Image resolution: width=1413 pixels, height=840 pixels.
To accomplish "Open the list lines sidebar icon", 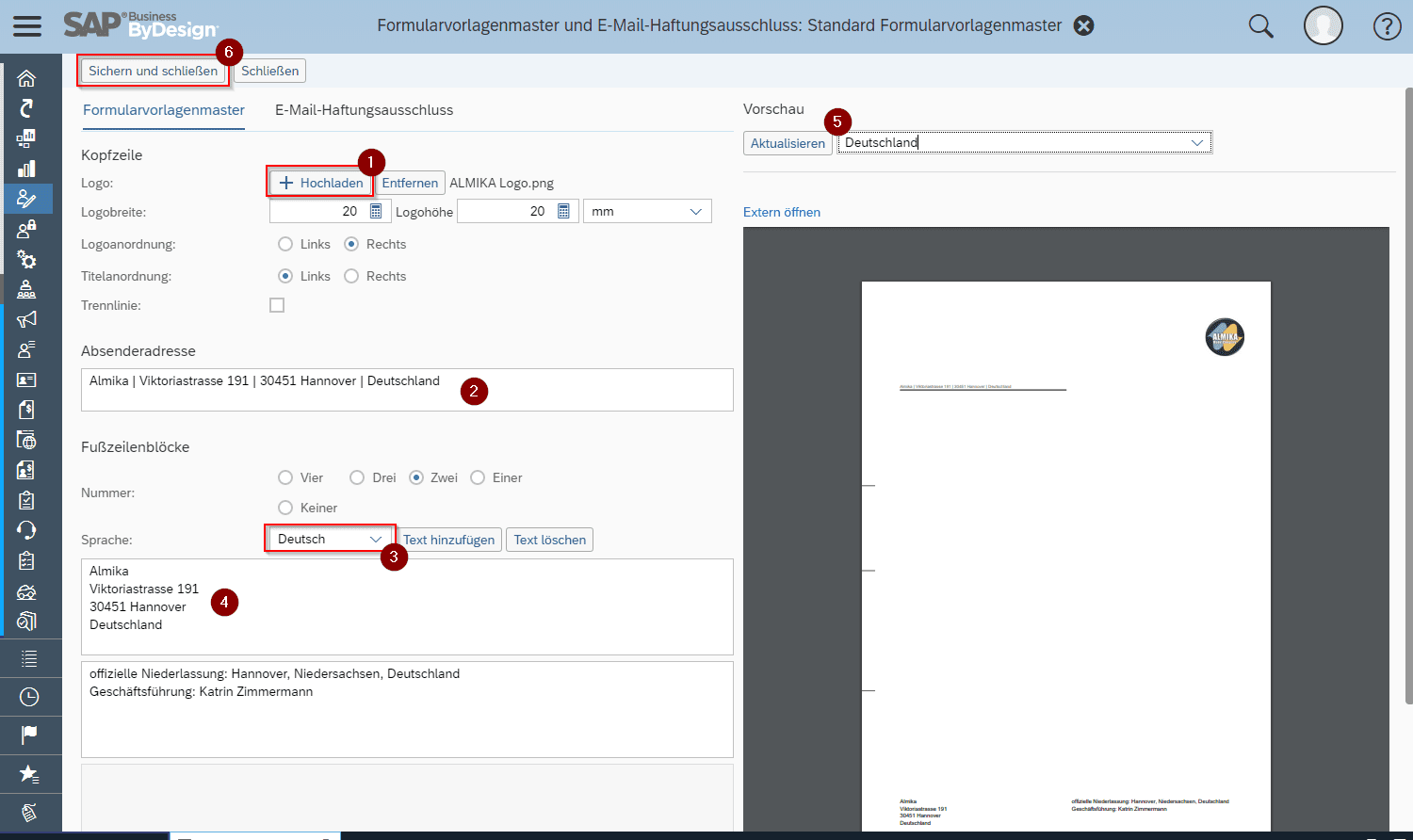I will click(x=29, y=658).
